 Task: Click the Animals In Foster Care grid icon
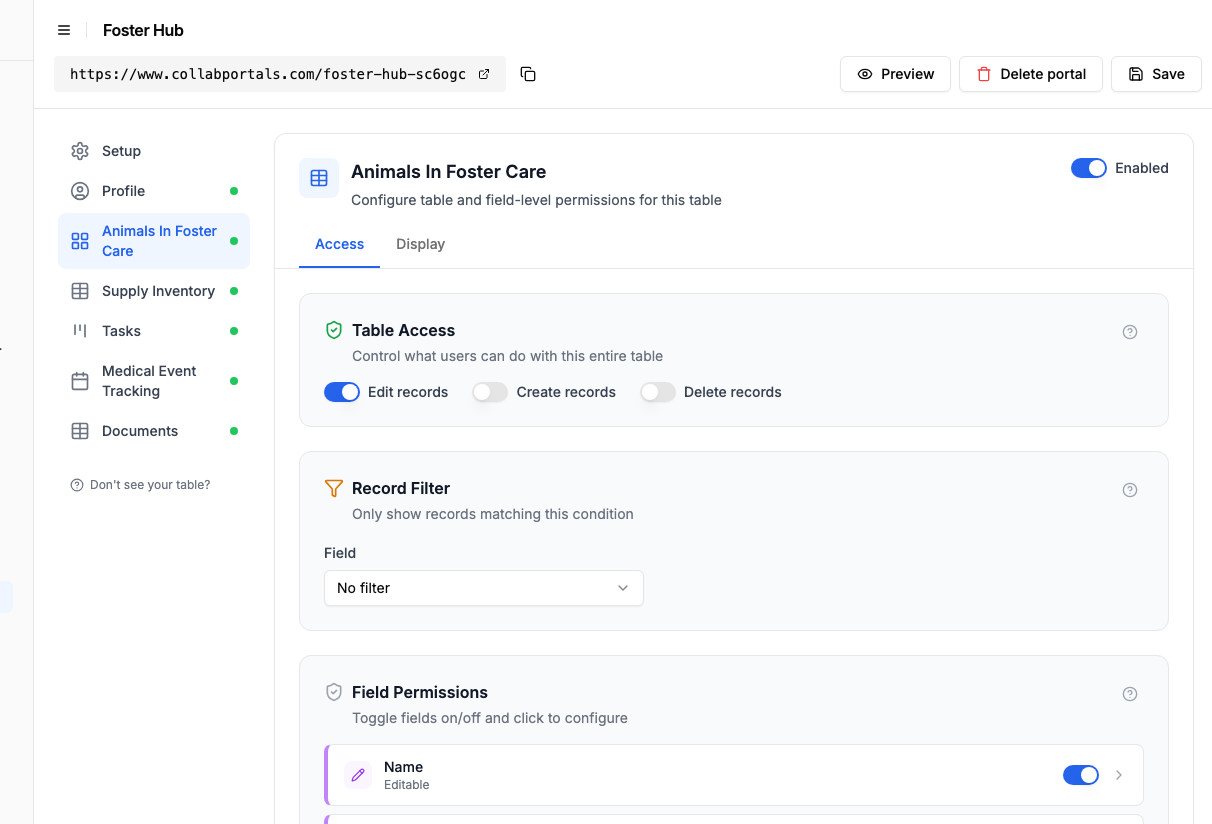pos(80,241)
